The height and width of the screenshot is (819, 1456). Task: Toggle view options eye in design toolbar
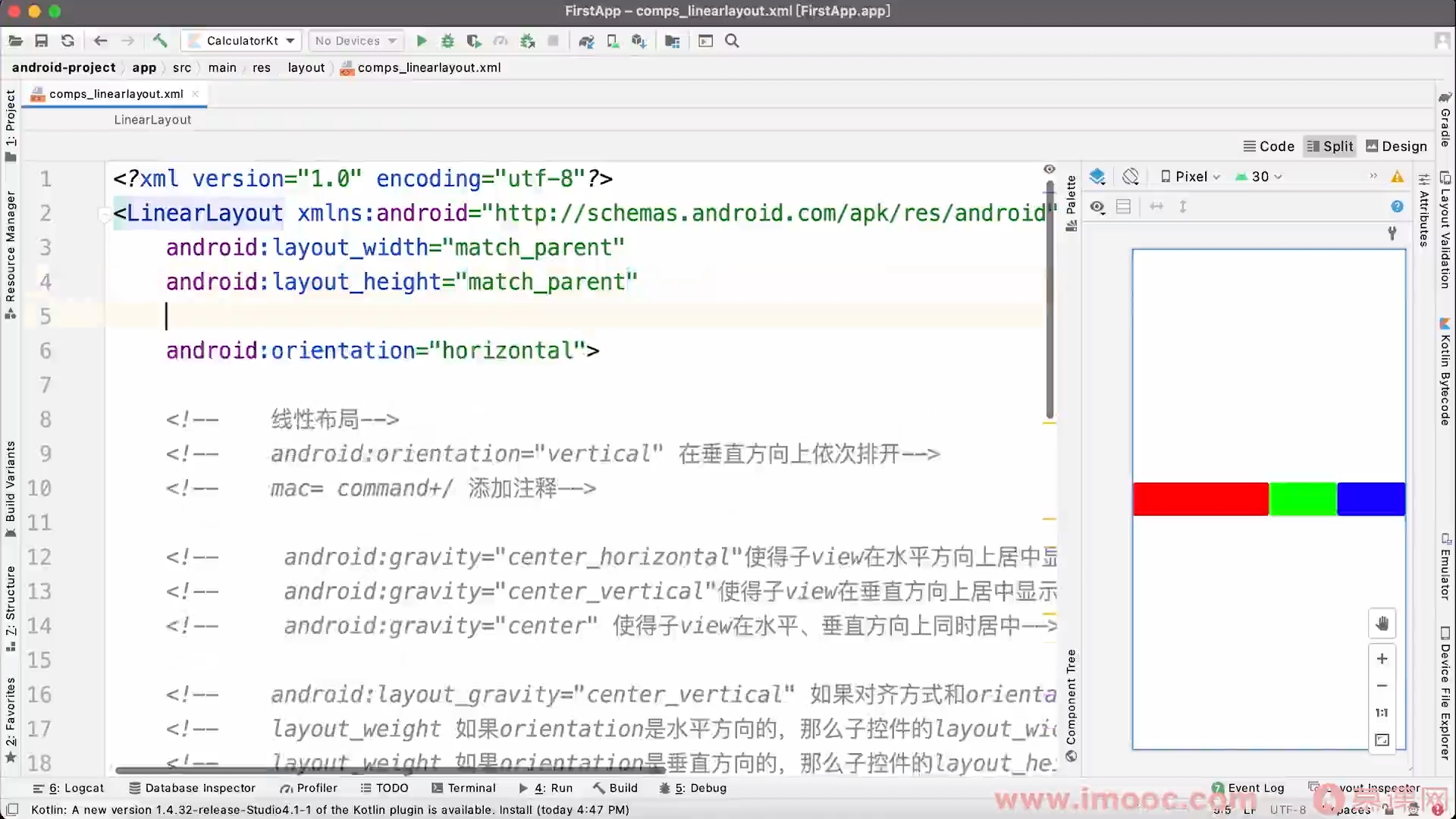pyautogui.click(x=1097, y=207)
